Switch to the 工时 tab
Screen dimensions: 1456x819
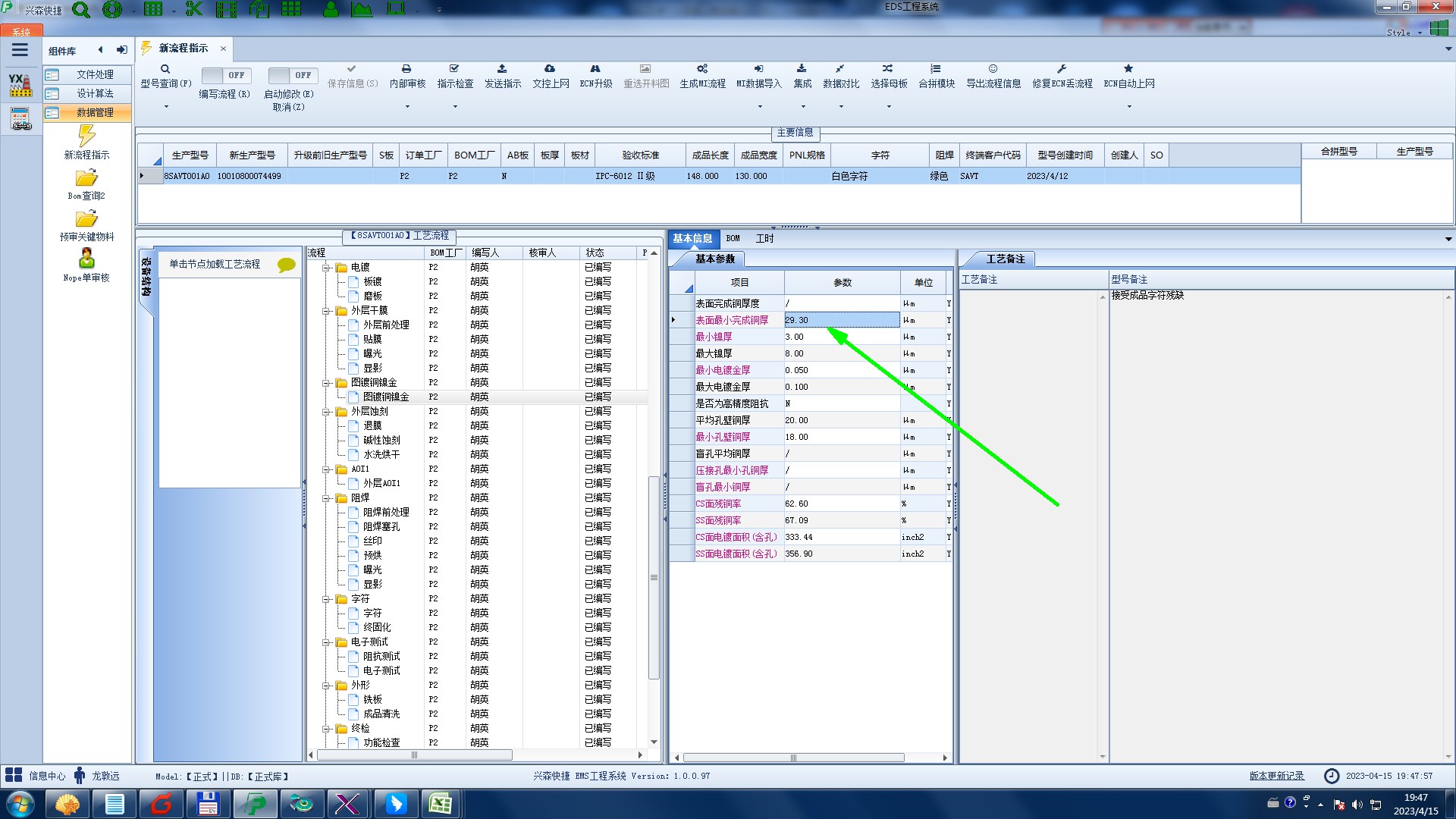(x=764, y=239)
